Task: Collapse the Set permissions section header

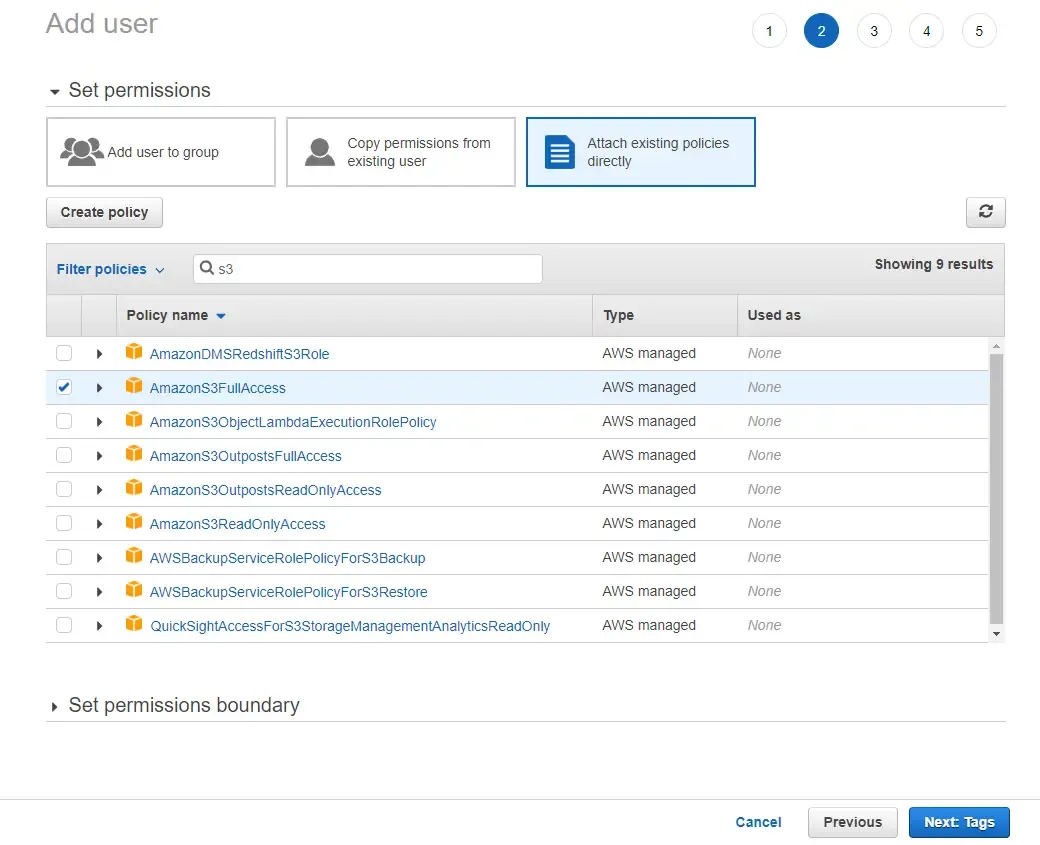Action: [56, 90]
